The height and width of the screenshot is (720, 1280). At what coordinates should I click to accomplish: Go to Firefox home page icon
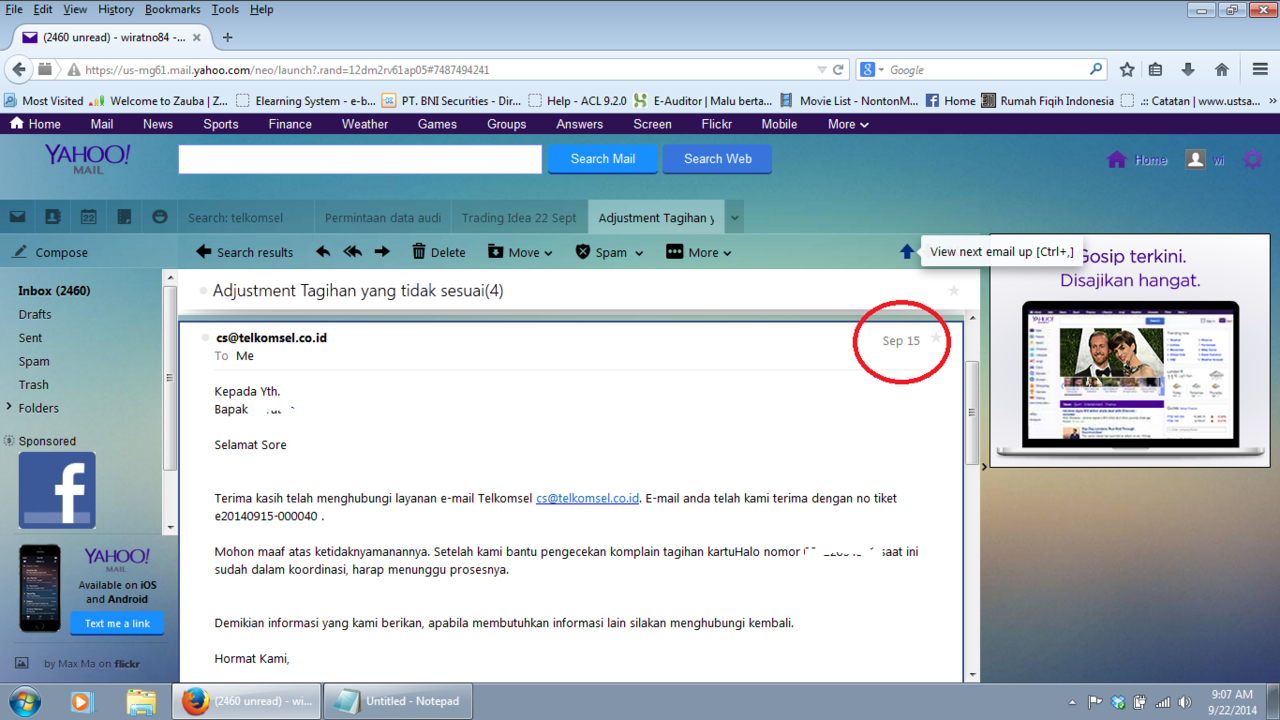click(1221, 70)
